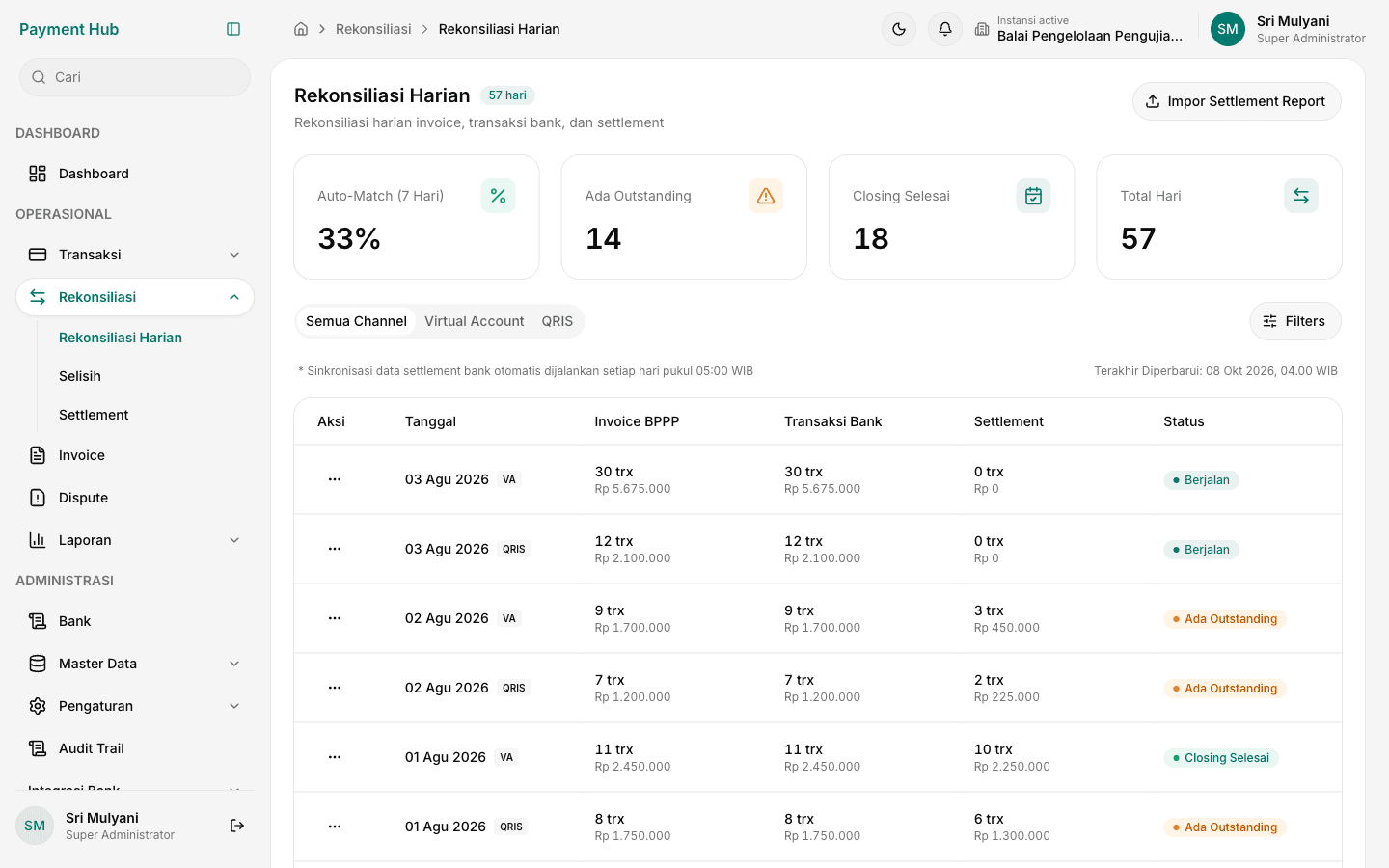Click Total Hari swap arrows icon

tap(1301, 196)
